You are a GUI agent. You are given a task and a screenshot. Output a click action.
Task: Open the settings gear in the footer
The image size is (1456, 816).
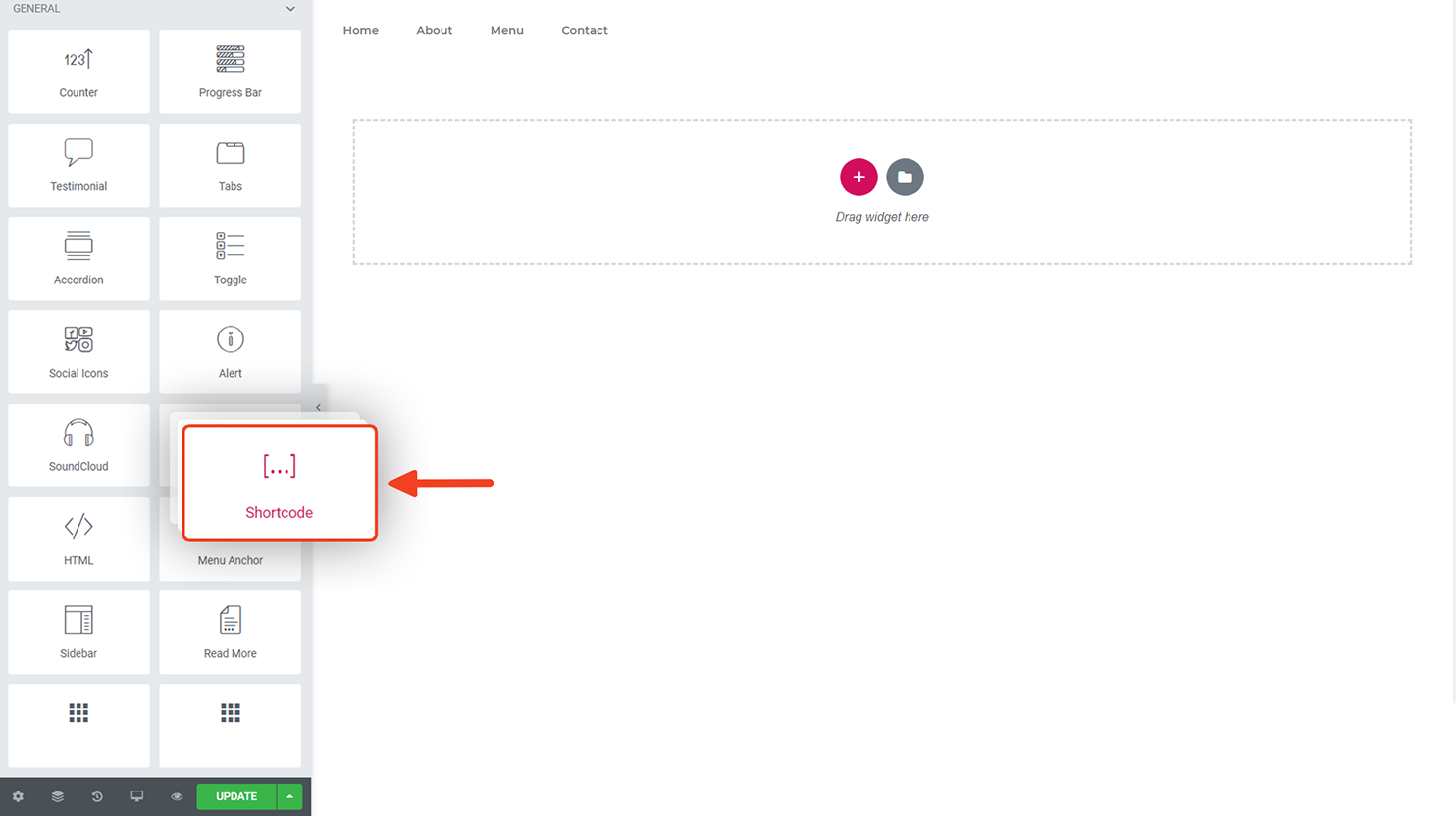[18, 796]
